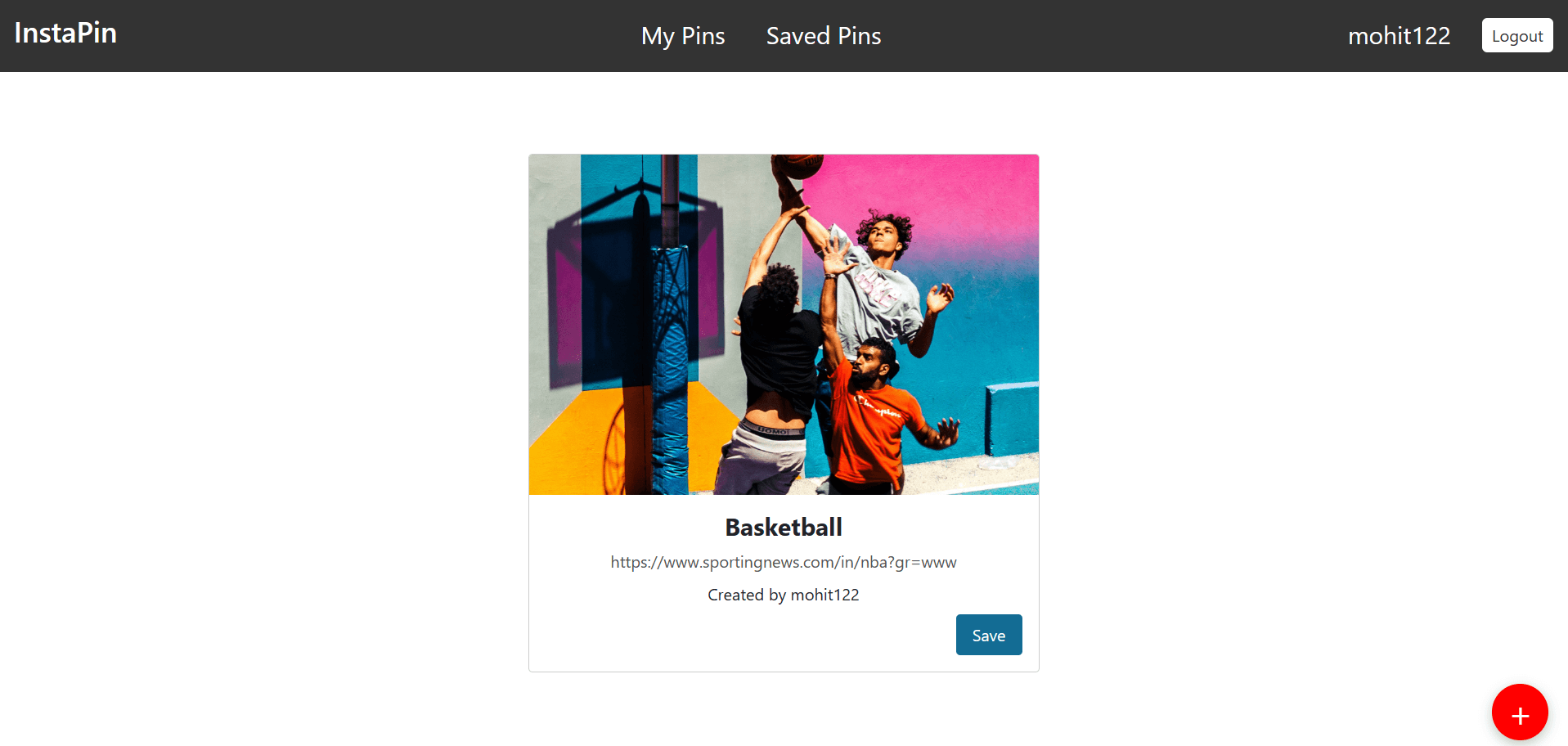Select the mohit122 username in the navbar
This screenshot has height=746, width=1568.
point(1399,36)
